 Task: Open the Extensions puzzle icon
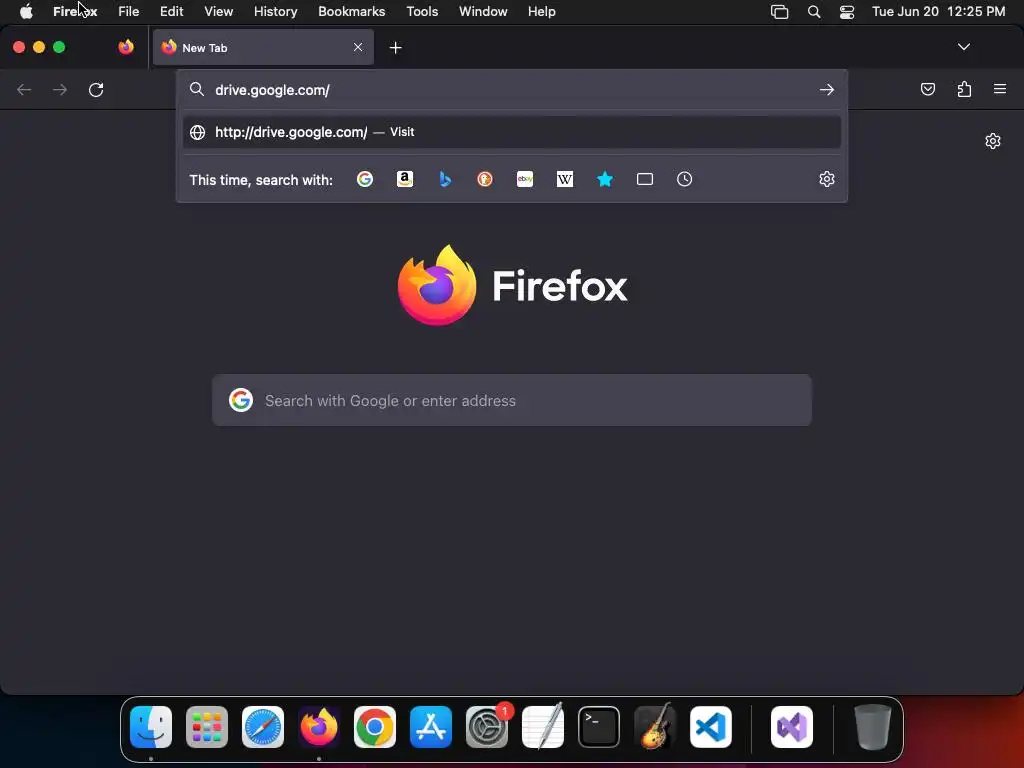pyautogui.click(x=964, y=89)
